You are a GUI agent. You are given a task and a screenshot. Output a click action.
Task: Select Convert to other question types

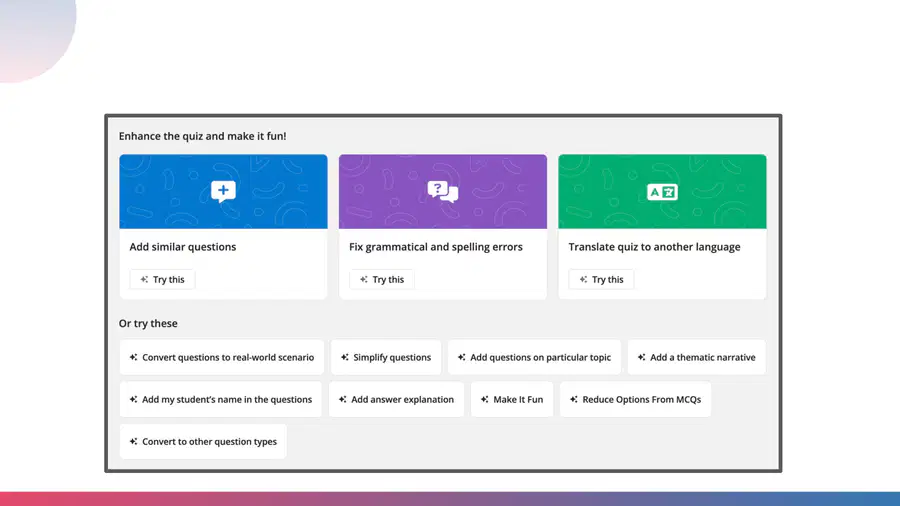point(203,441)
